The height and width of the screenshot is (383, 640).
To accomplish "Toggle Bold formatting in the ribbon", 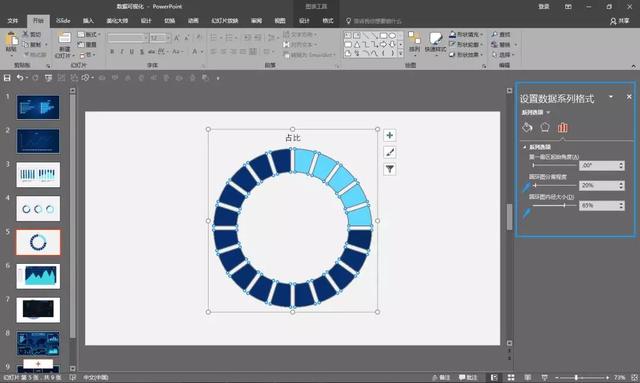I will pos(112,51).
